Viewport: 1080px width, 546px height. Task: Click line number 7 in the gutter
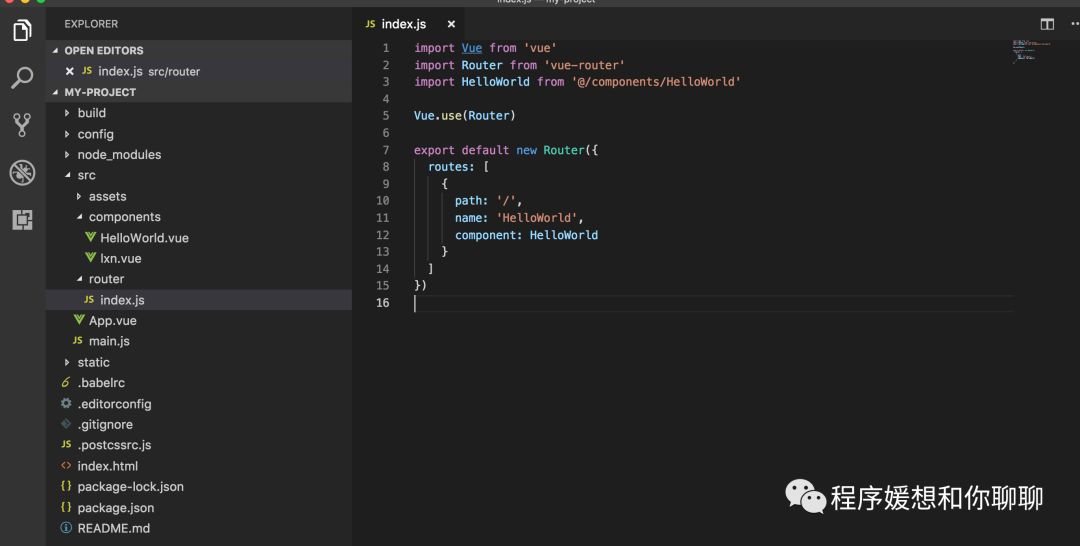385,149
